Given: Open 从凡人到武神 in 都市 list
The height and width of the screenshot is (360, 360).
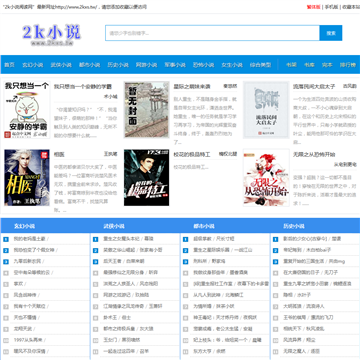Looking at the screenshot, I should 207,295.
